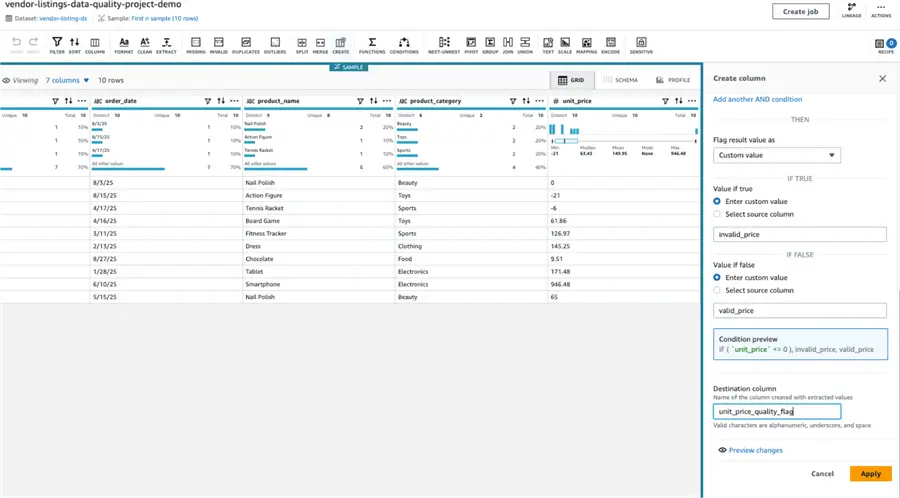Image resolution: width=900 pixels, height=498 pixels.
Task: Sort the product_category column
Action: 526,101
